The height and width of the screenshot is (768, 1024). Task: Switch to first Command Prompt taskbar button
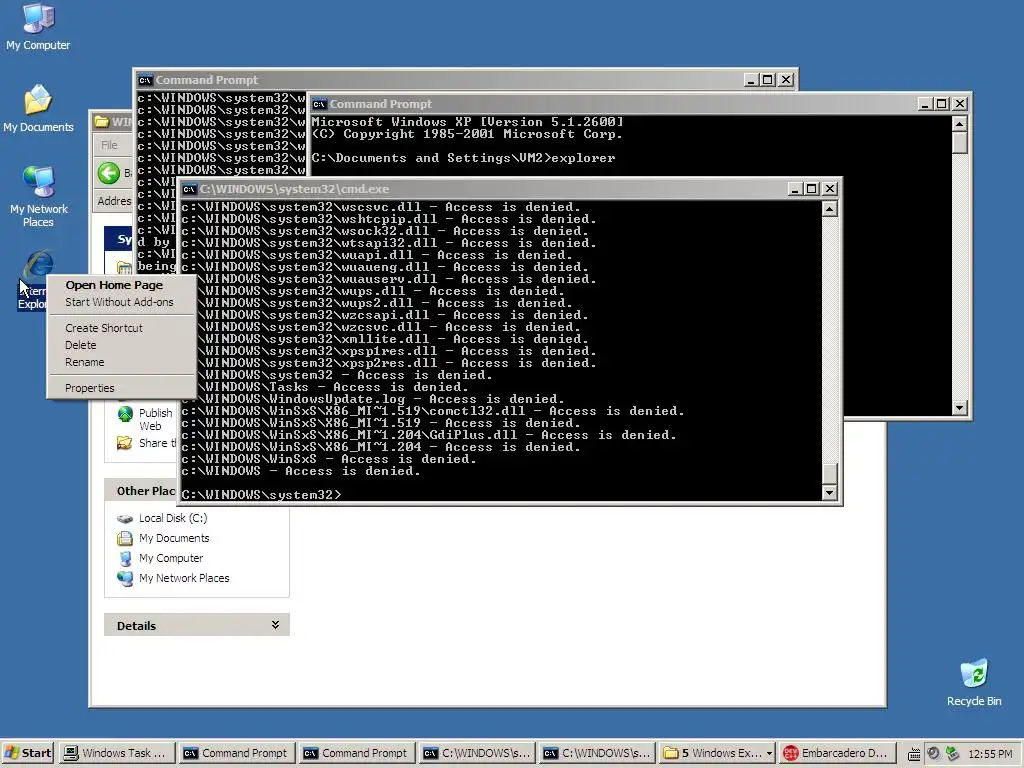click(x=237, y=753)
